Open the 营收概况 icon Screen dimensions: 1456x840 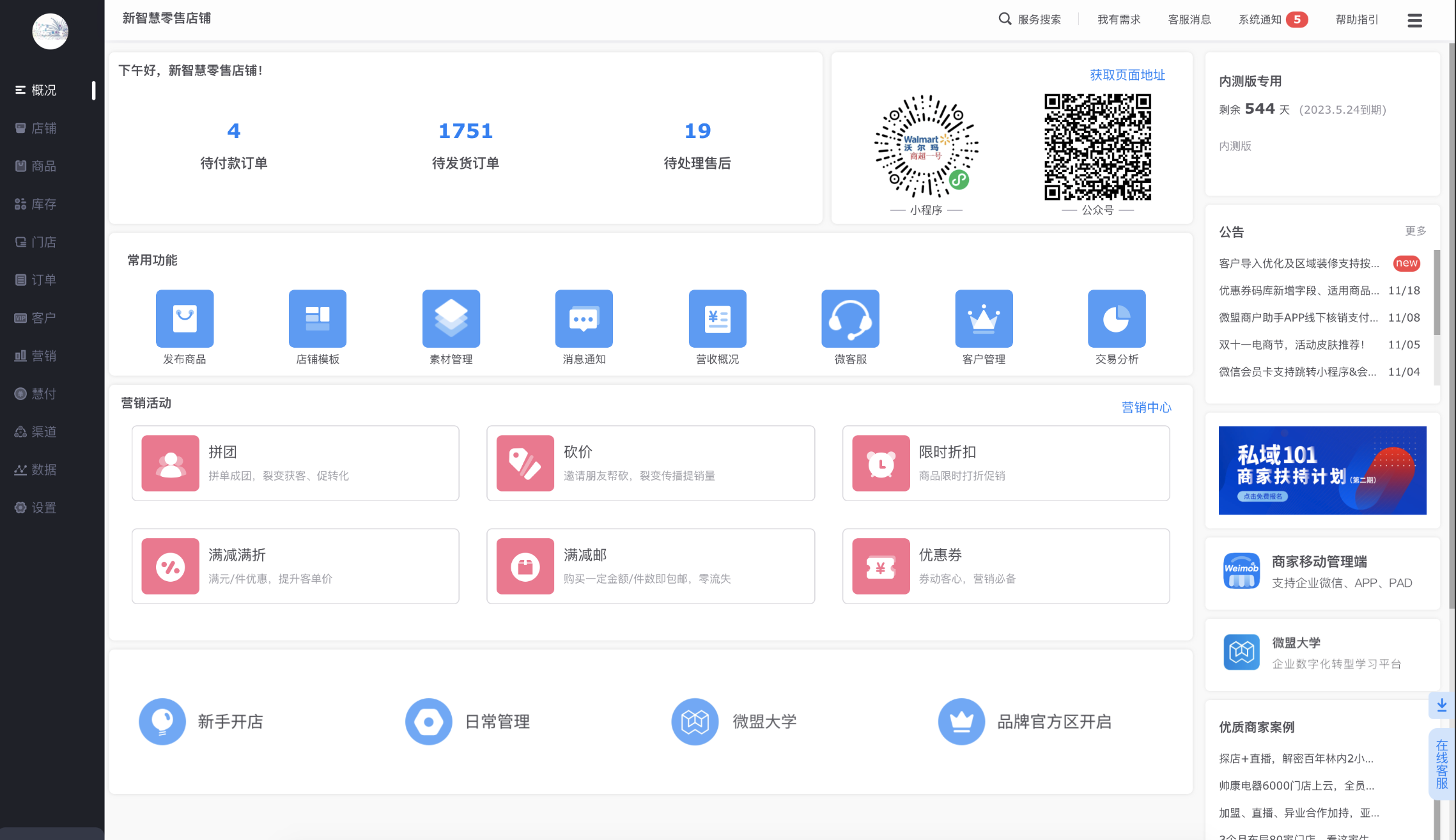pyautogui.click(x=717, y=318)
